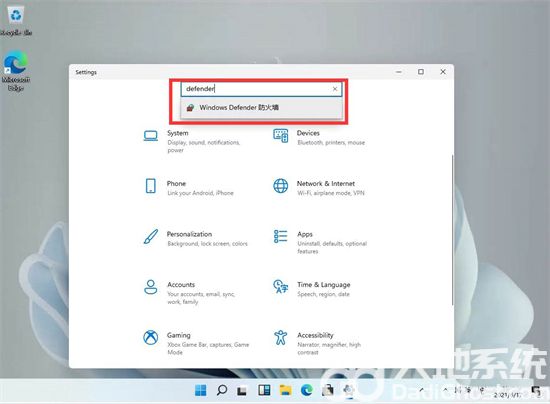Click the firewall icon in the search suggestion

pos(190,108)
